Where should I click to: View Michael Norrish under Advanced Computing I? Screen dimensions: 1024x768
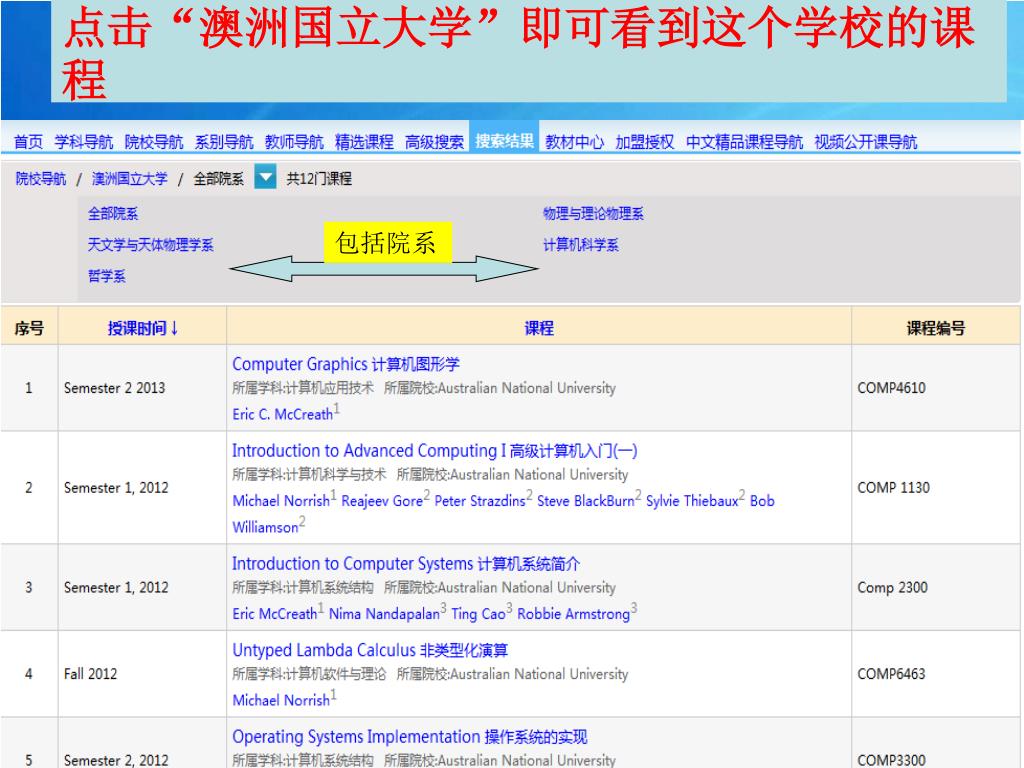[281, 501]
